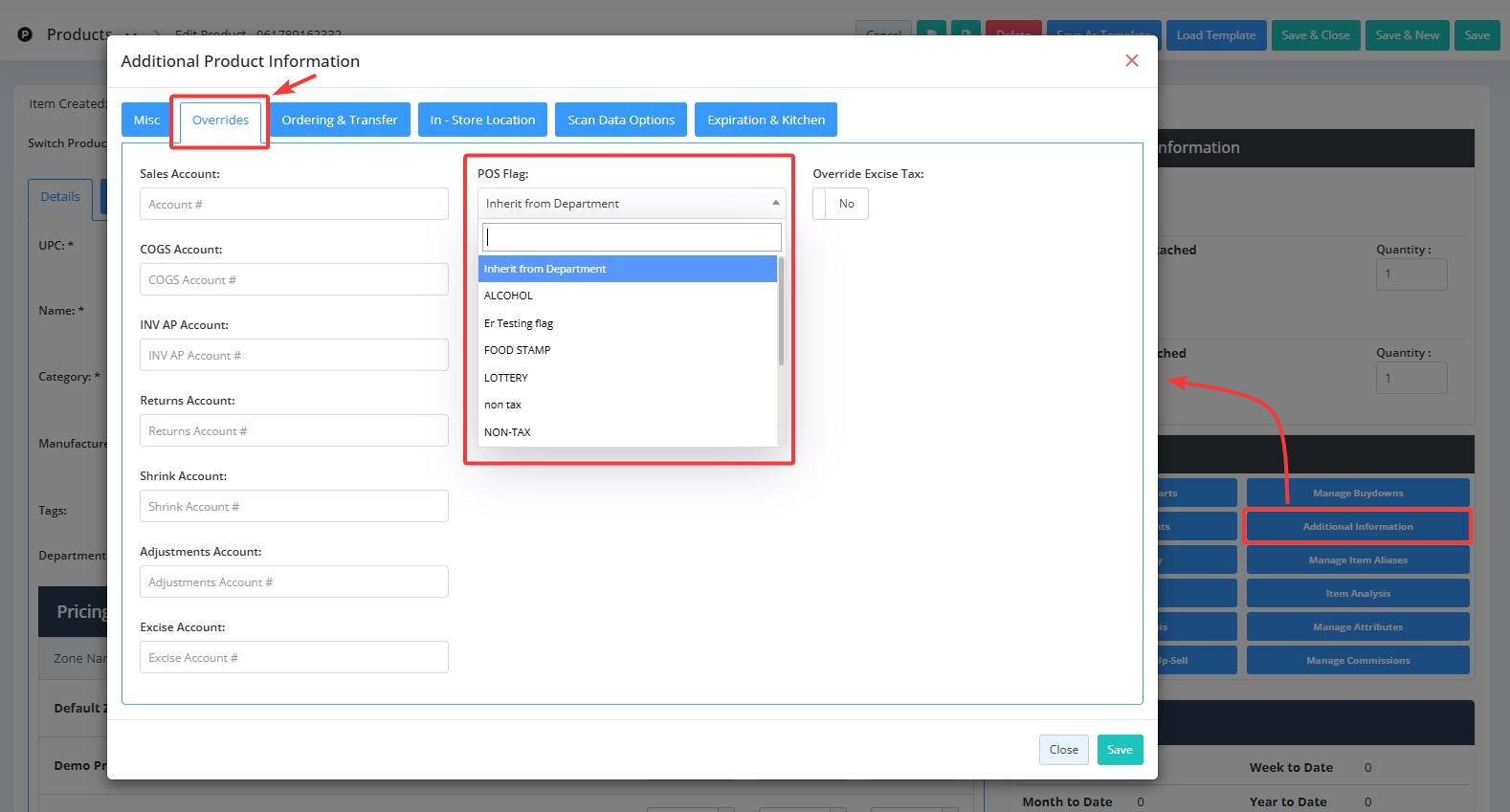Close the Additional Product Information dialog
The width and height of the screenshot is (1510, 812).
(1131, 60)
